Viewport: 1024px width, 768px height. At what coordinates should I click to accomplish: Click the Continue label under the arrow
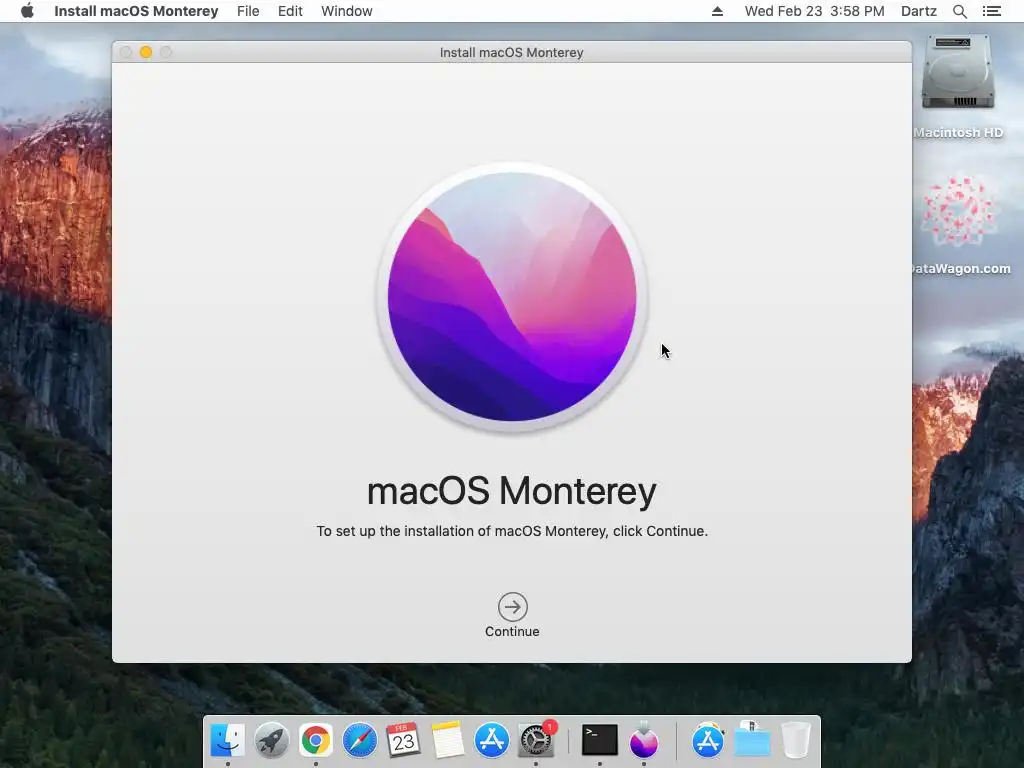(512, 632)
